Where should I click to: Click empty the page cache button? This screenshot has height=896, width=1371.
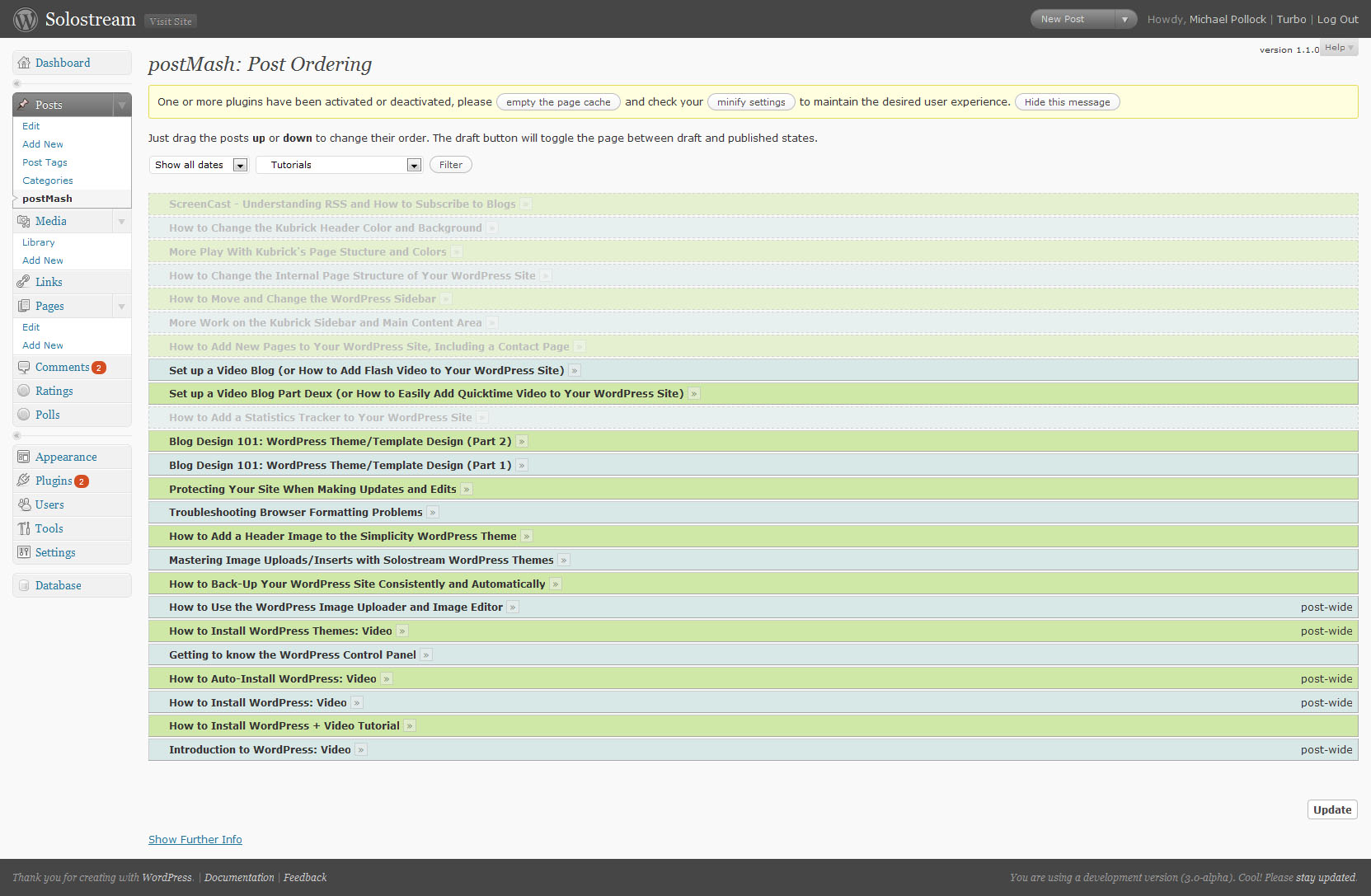tap(558, 102)
